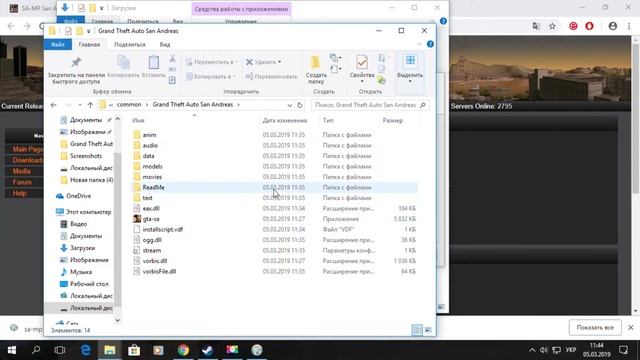Select the vorbisFile.dll file
The height and width of the screenshot is (360, 640).
click(x=159, y=271)
